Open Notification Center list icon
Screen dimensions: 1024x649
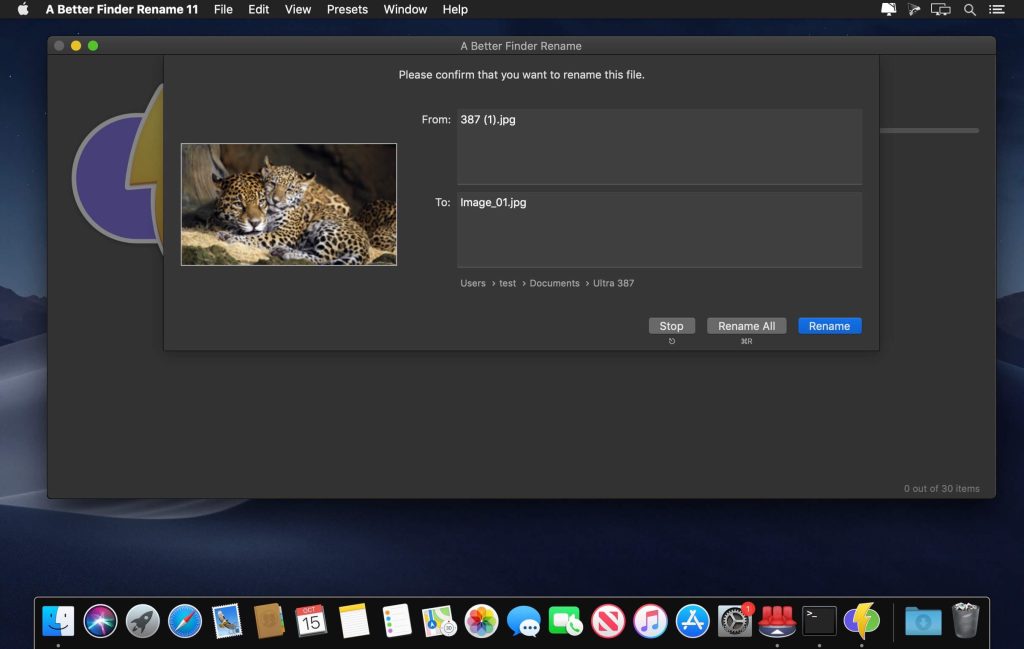tap(999, 10)
